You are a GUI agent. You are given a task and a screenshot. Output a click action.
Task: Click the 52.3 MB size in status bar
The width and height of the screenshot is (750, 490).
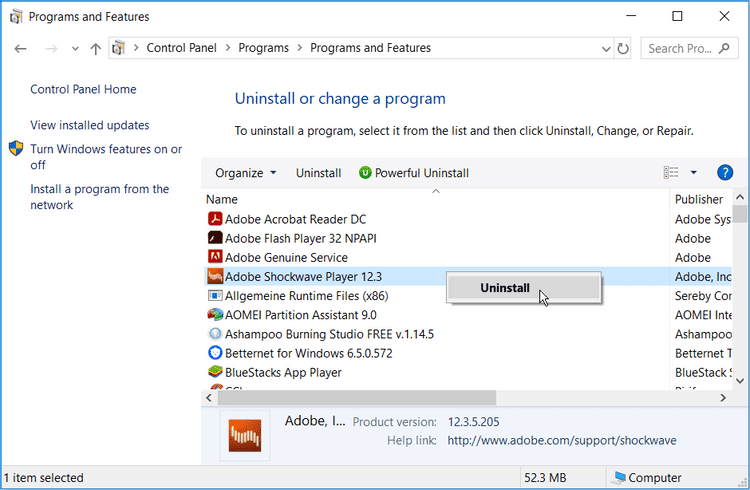click(x=545, y=478)
